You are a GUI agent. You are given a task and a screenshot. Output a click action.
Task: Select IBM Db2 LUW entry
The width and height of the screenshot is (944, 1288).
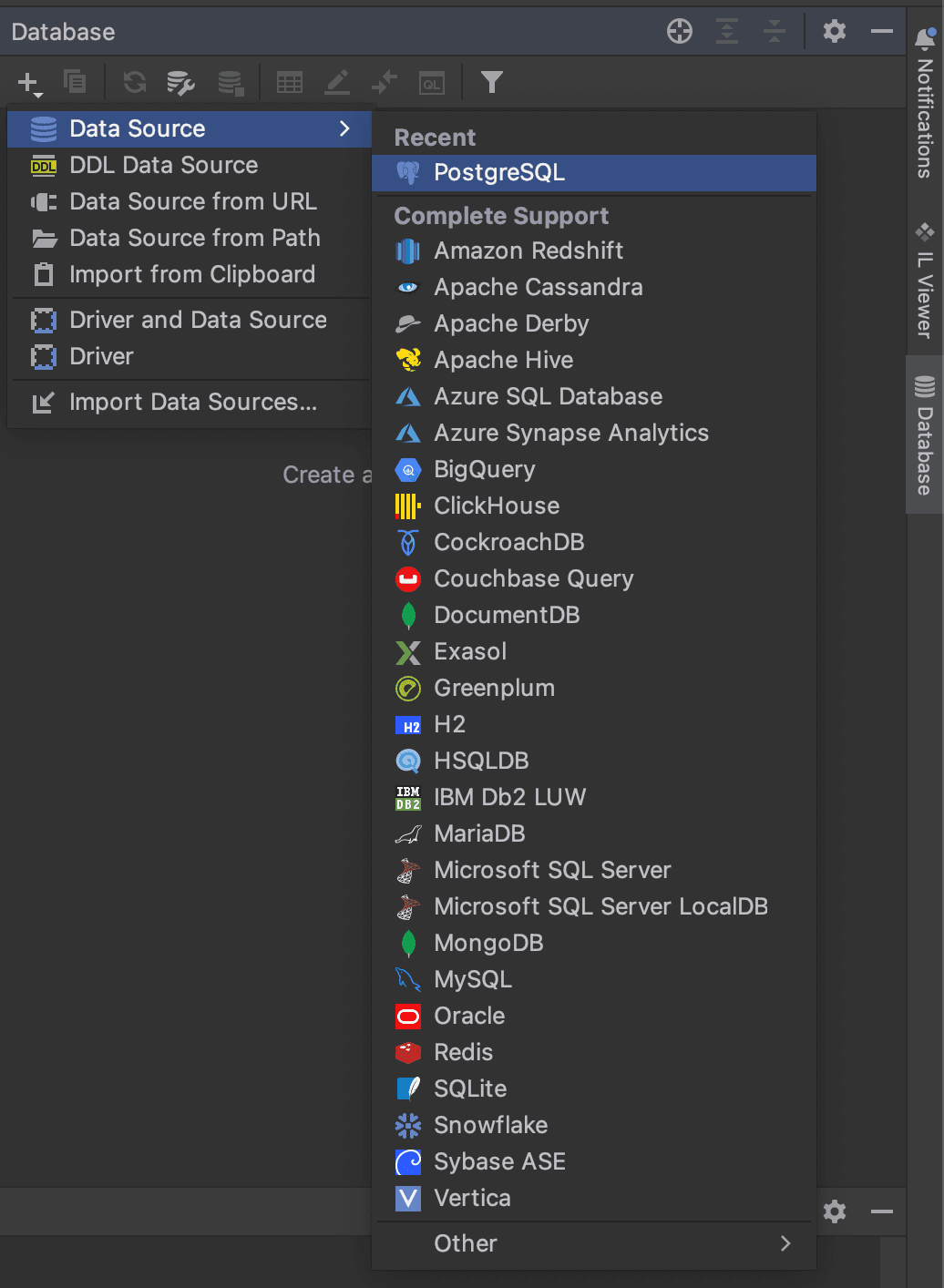(594, 797)
